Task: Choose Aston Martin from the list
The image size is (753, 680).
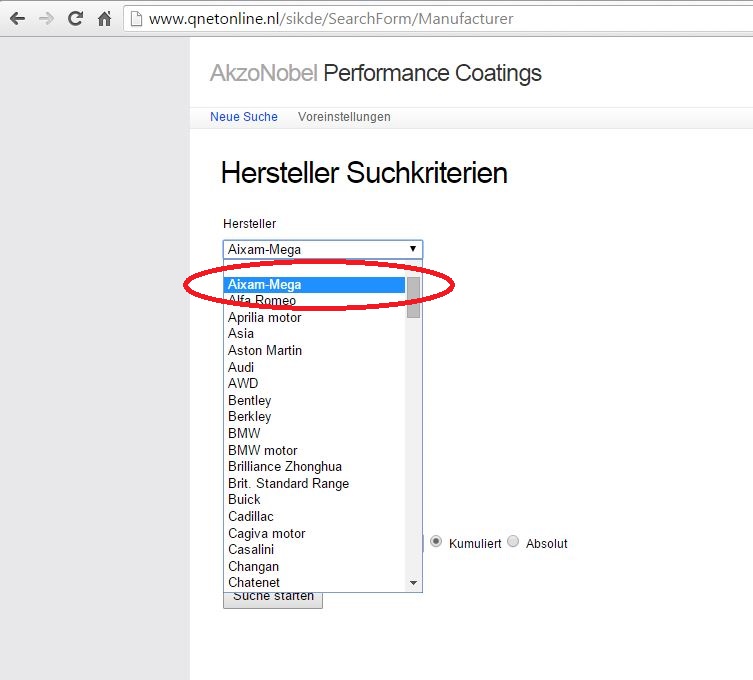Action: tap(315, 350)
